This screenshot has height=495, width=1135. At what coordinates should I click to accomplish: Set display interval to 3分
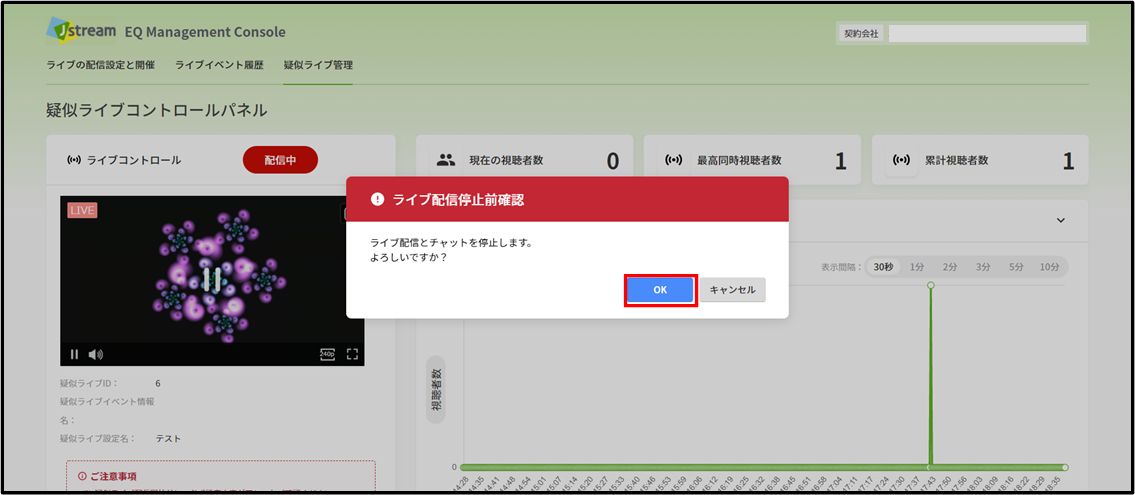click(982, 267)
